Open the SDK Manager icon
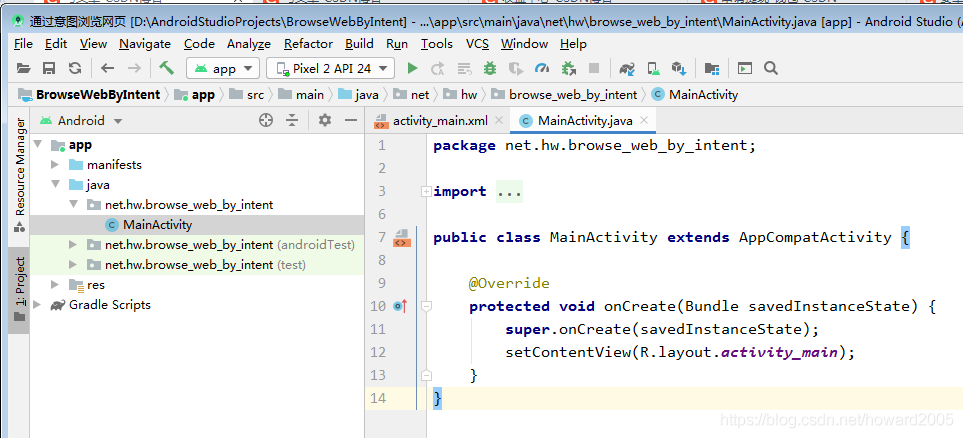Screen dimensions: 963x438 pyautogui.click(x=679, y=68)
